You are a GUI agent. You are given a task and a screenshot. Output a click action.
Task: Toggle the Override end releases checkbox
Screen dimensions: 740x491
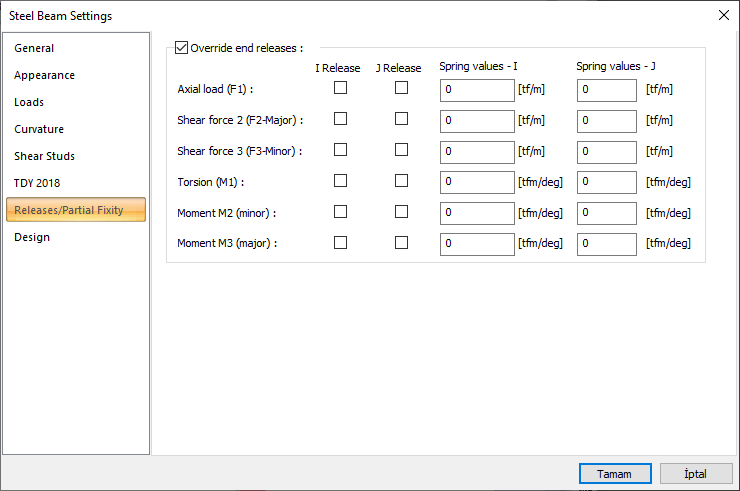(181, 47)
